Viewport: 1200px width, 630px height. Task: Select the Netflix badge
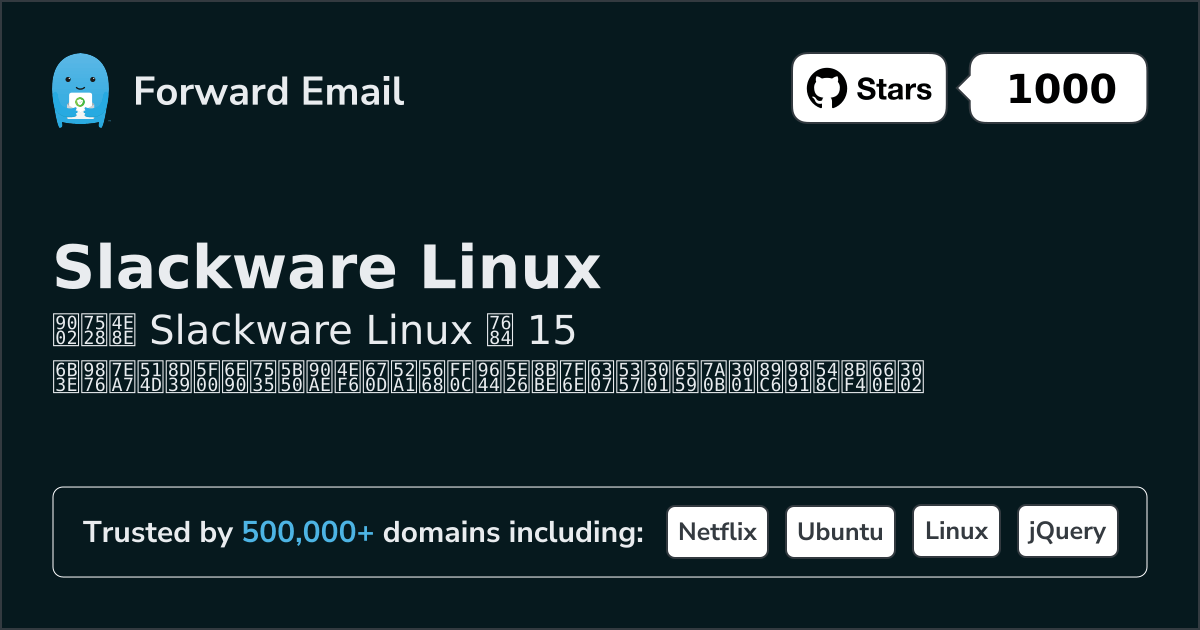[x=717, y=532]
